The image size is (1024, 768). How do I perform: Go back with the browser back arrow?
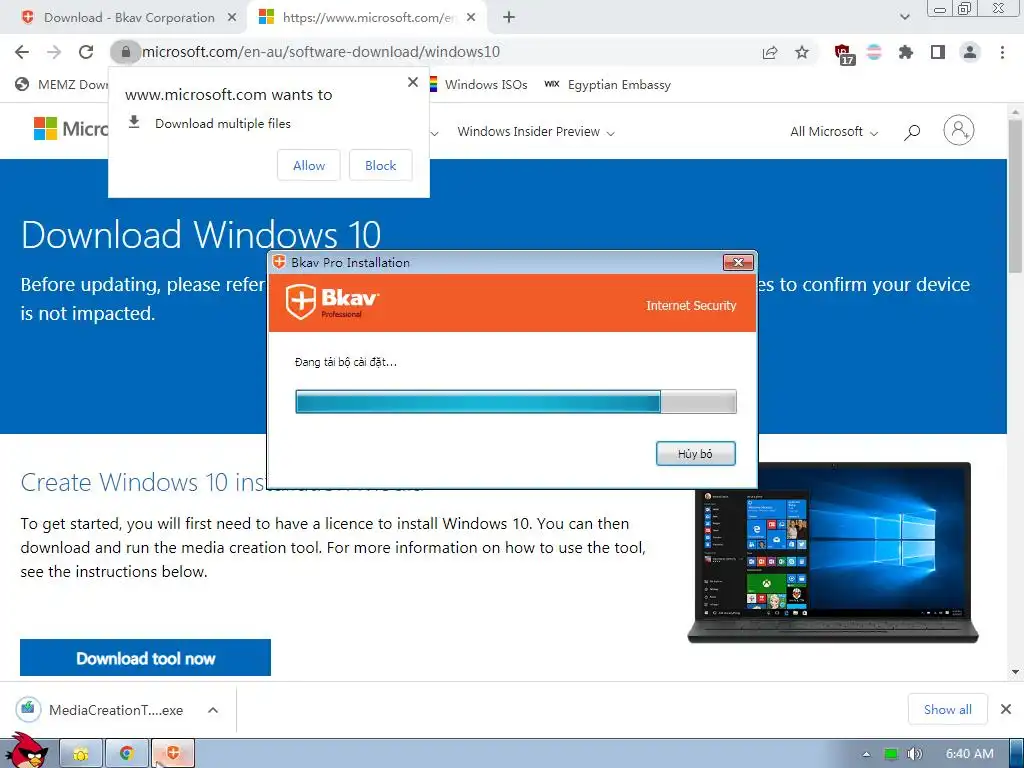point(22,52)
